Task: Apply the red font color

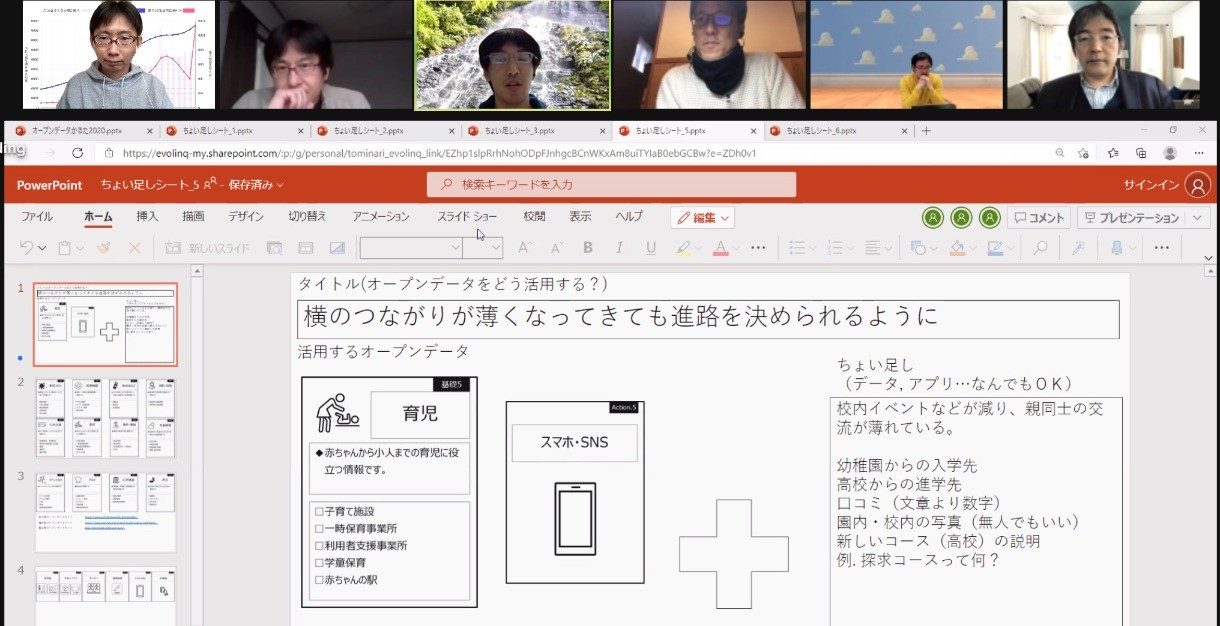Action: pos(720,248)
